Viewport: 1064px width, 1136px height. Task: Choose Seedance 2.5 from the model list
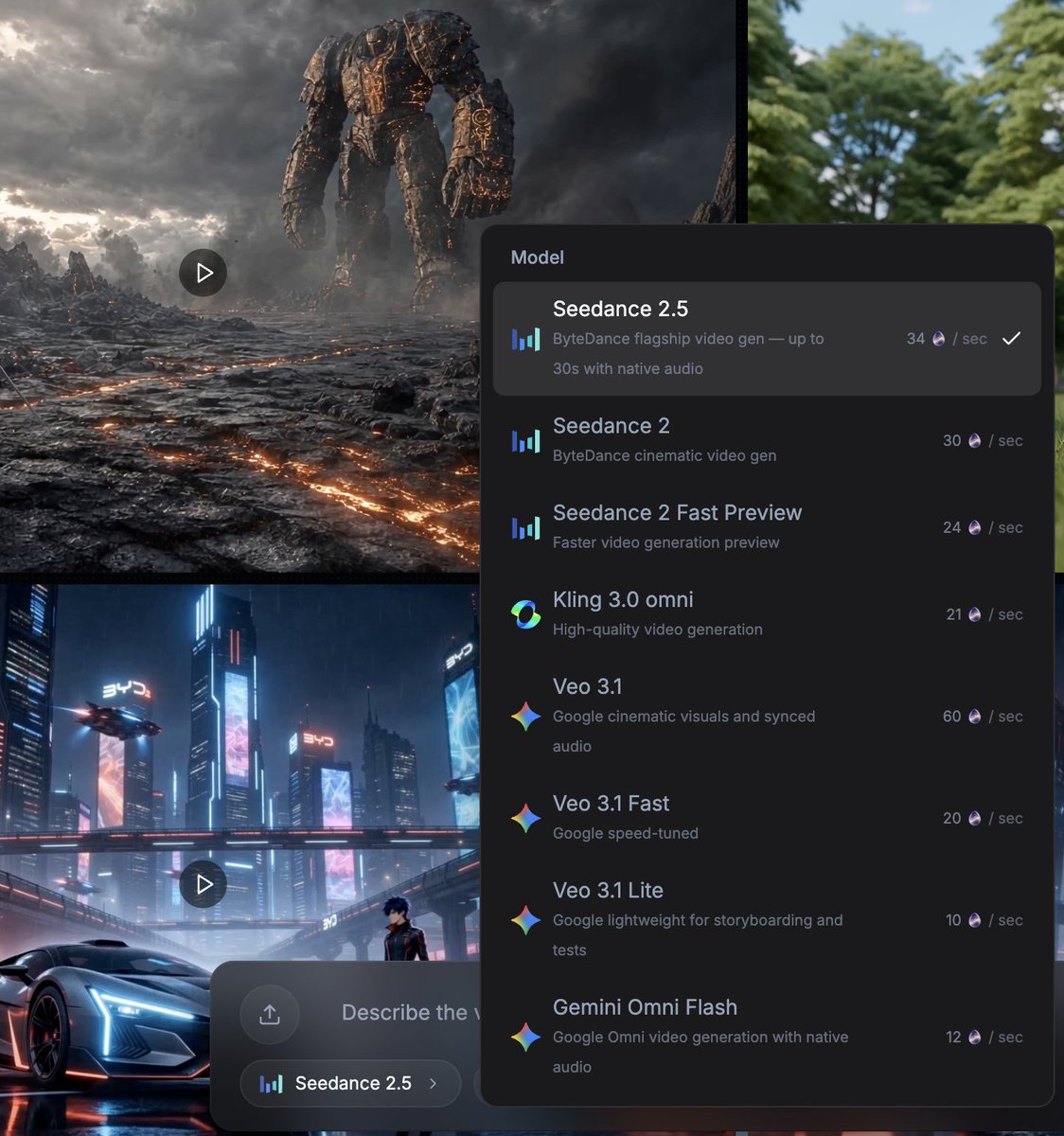tap(767, 339)
